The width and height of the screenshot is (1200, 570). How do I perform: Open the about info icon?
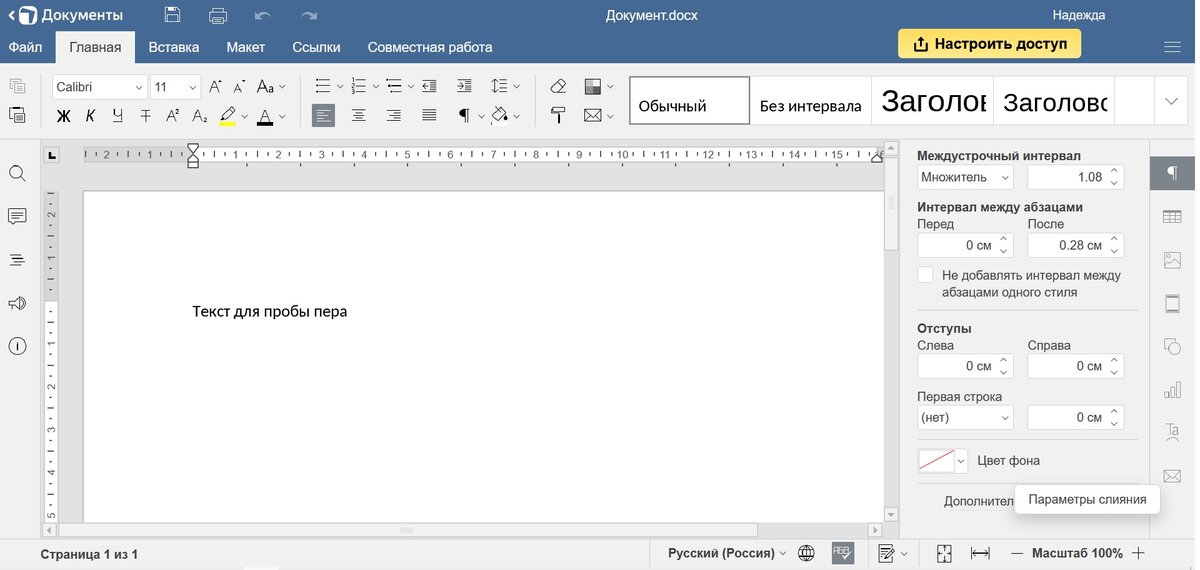(17, 346)
